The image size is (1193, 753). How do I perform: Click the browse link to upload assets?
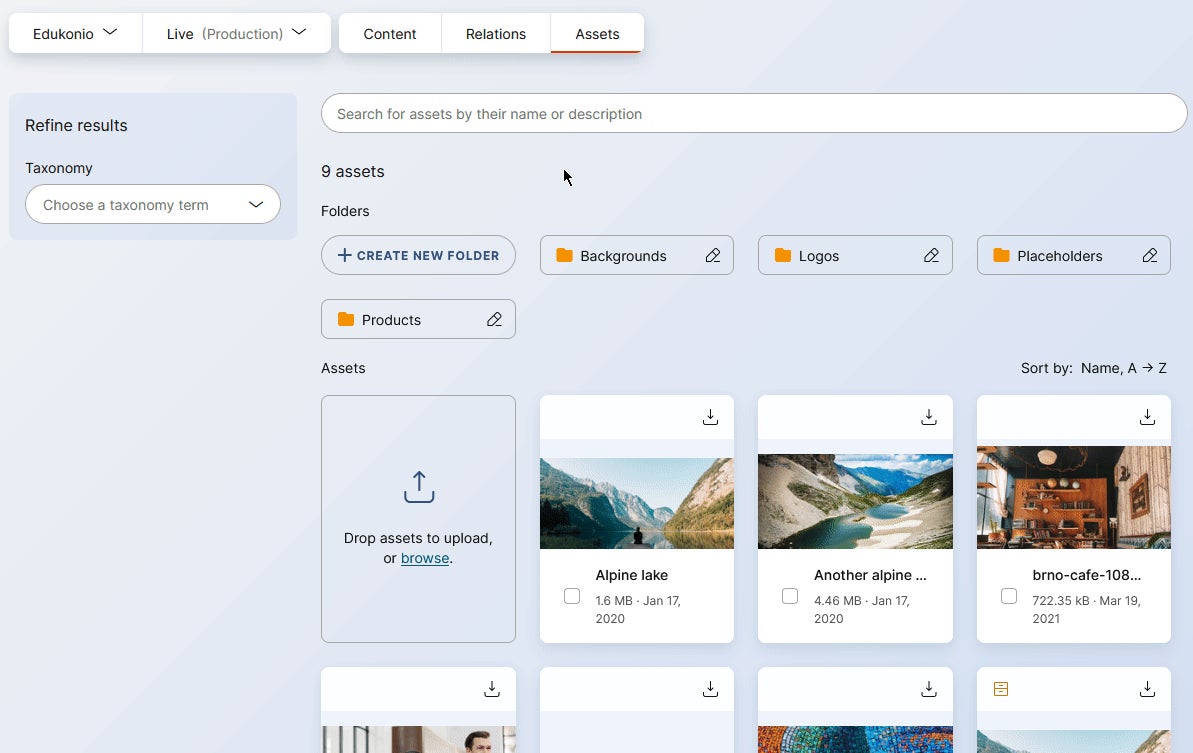[424, 558]
